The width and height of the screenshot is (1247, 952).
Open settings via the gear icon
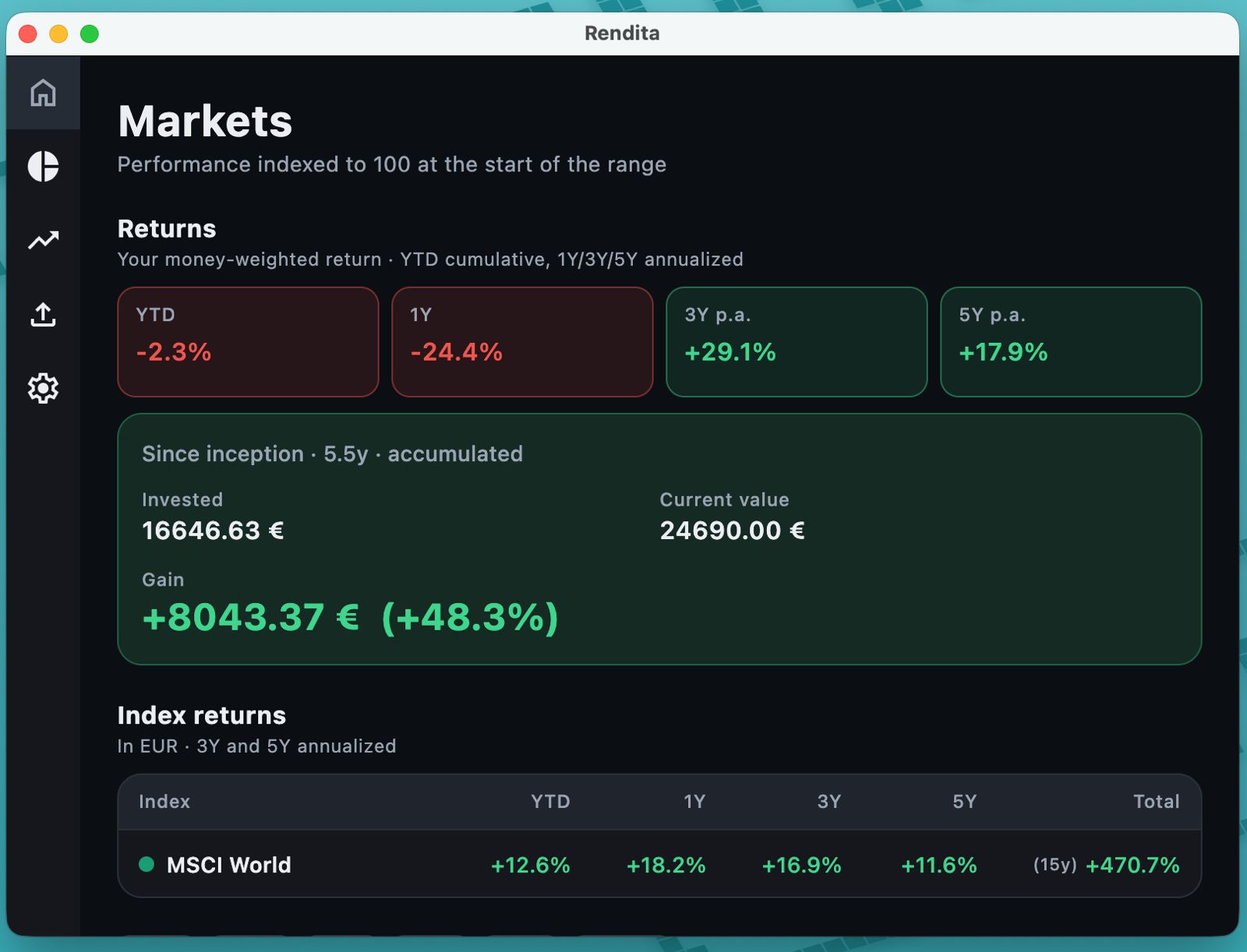(43, 388)
